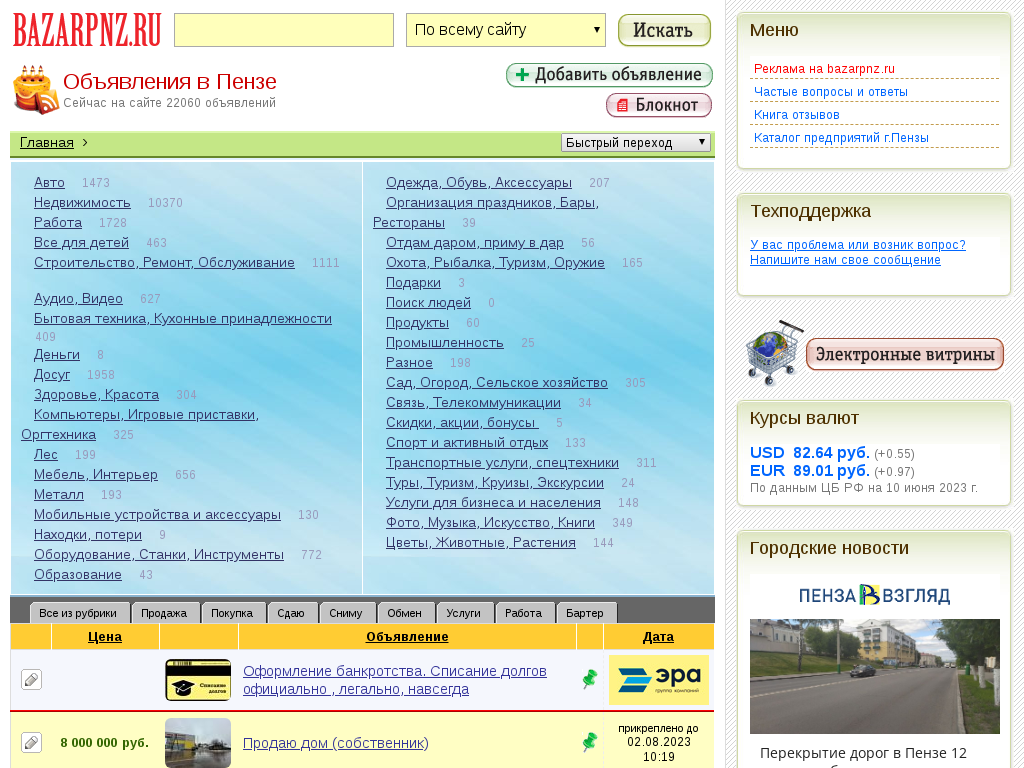Open the Металл category

tap(59, 494)
